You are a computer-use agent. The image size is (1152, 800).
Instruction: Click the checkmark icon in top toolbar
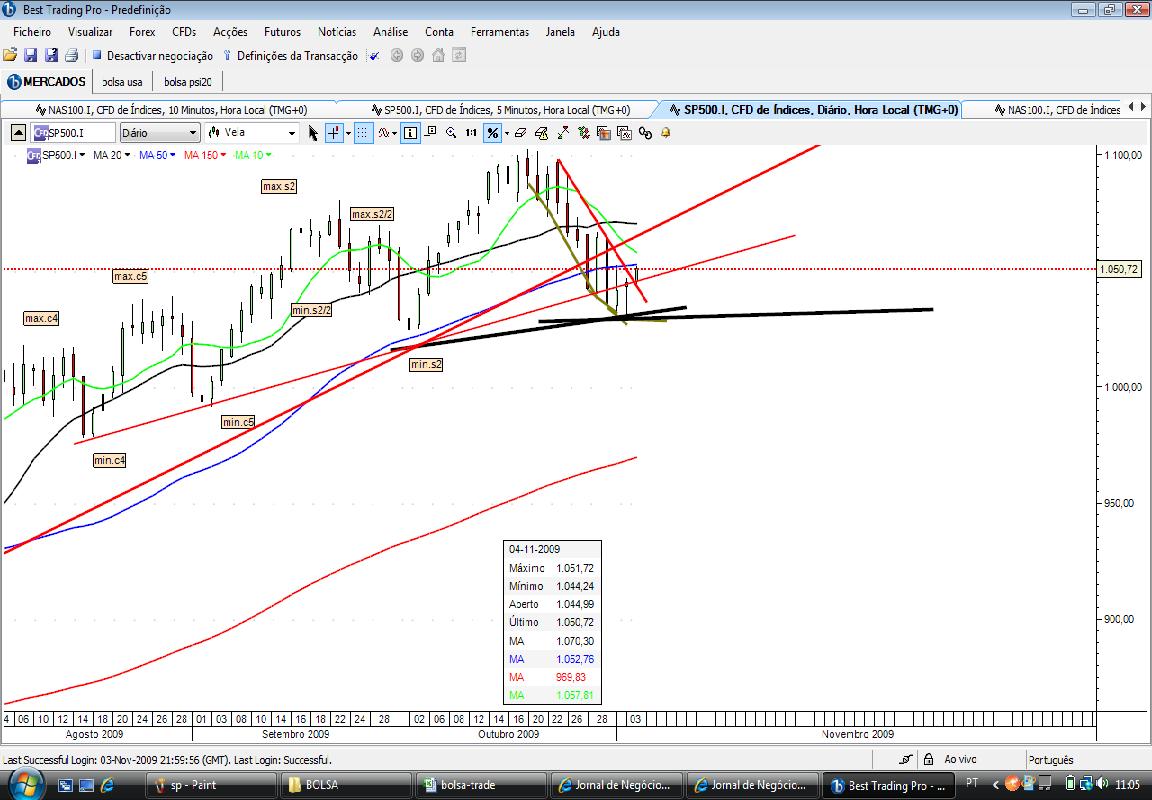[375, 56]
